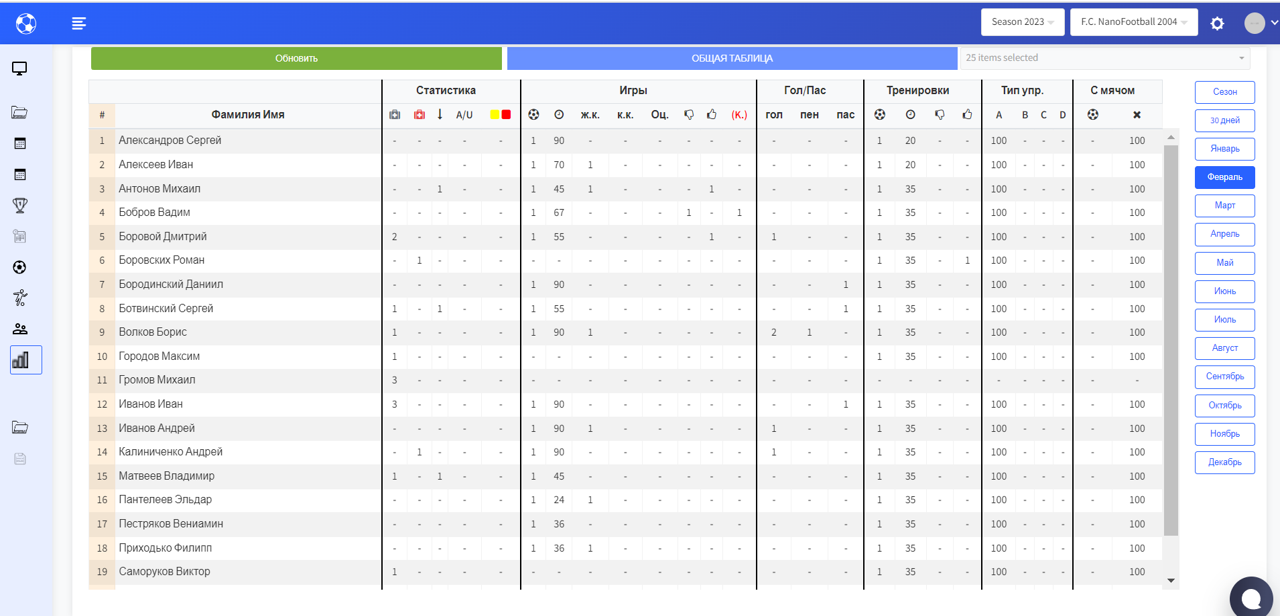Screen dimensions: 1280x616
Task: Expand the '25 items selected' dropdown
Action: pos(1104,58)
